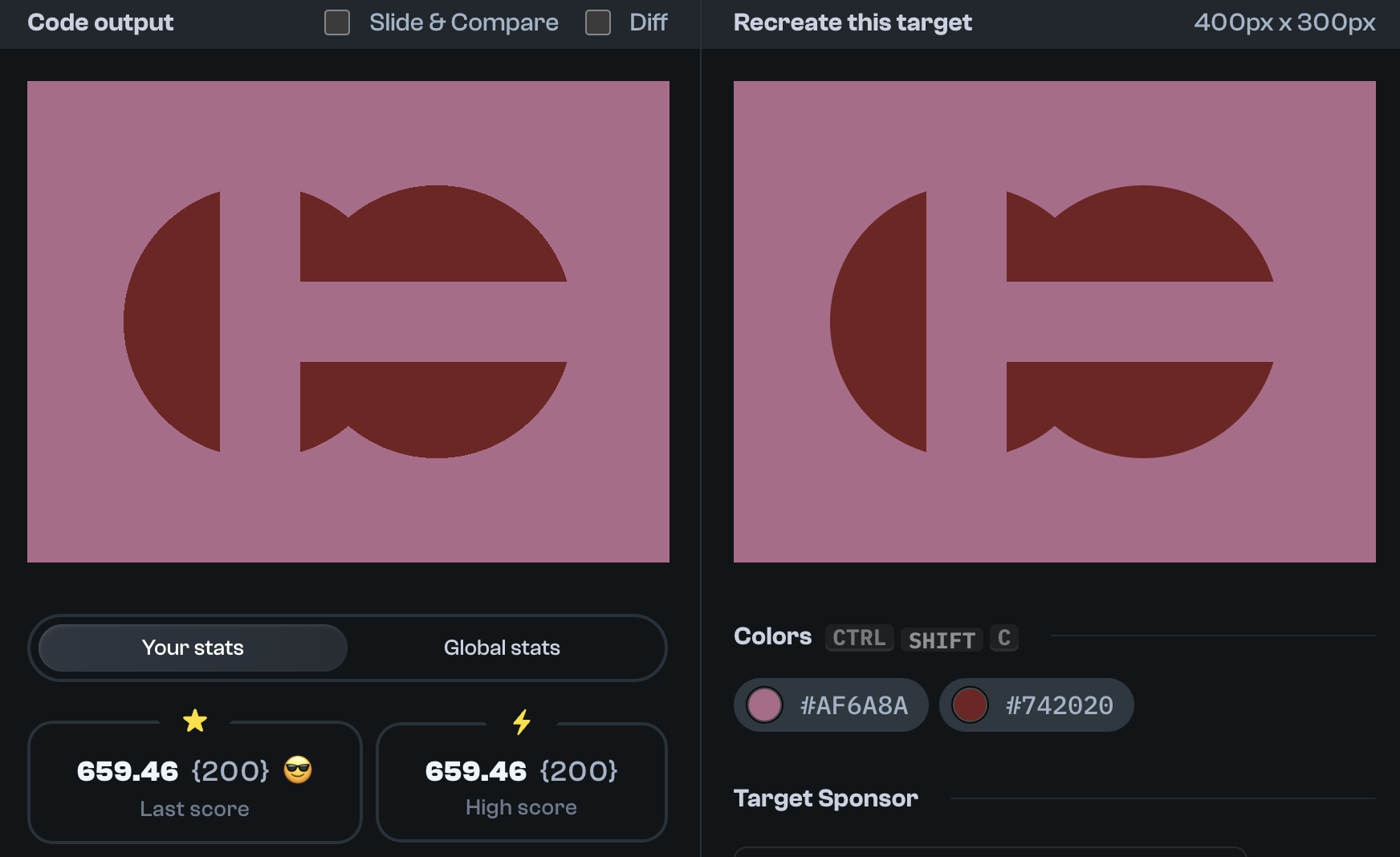Click the CTRL key hint badge

(859, 638)
